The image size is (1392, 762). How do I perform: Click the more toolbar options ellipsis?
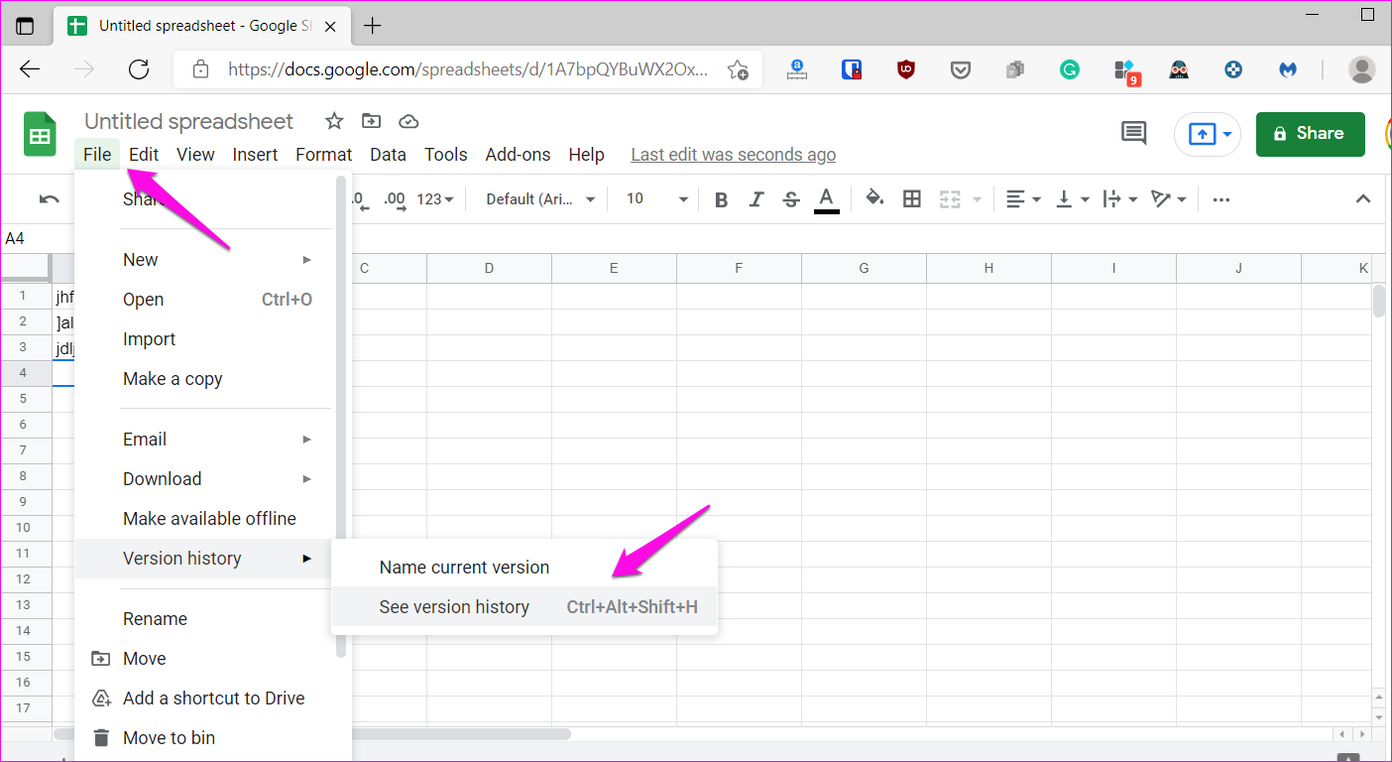click(x=1221, y=199)
